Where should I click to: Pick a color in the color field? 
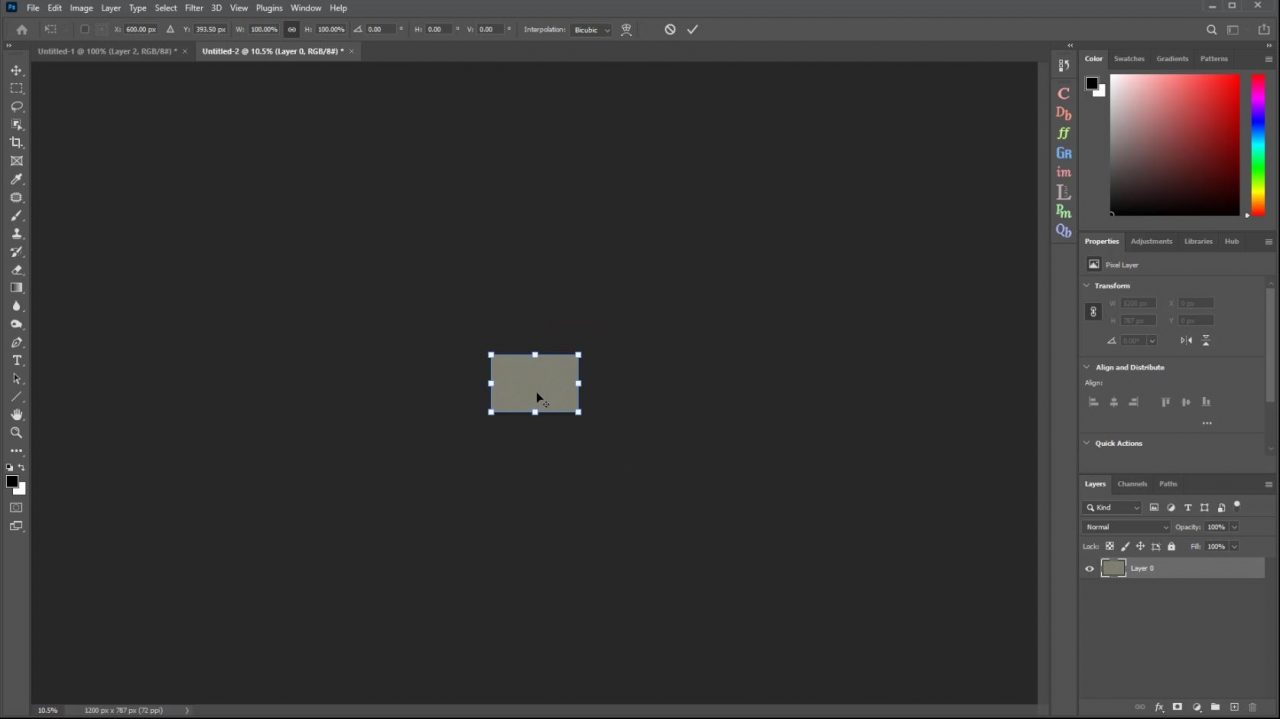(x=1174, y=145)
